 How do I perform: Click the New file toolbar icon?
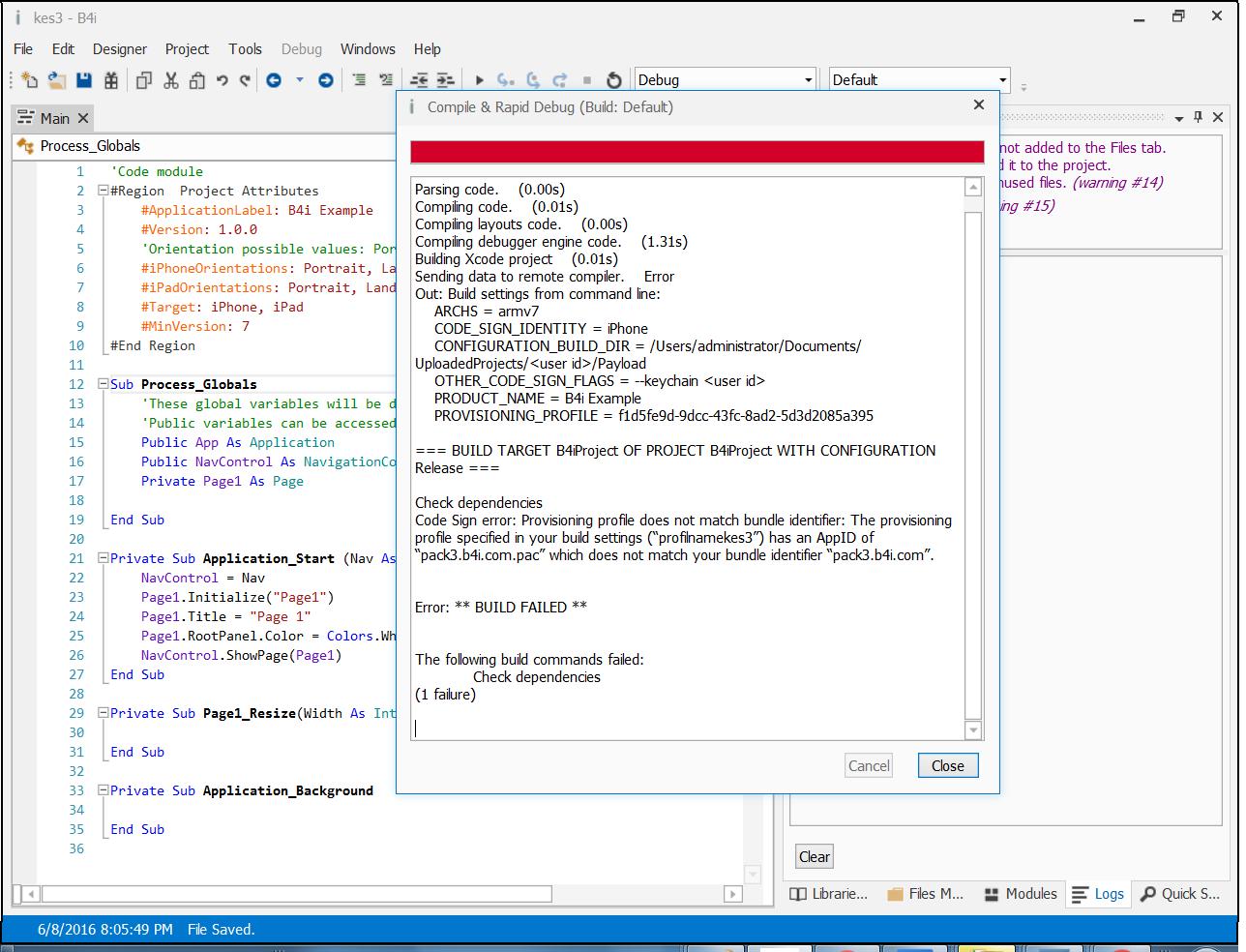tap(29, 80)
